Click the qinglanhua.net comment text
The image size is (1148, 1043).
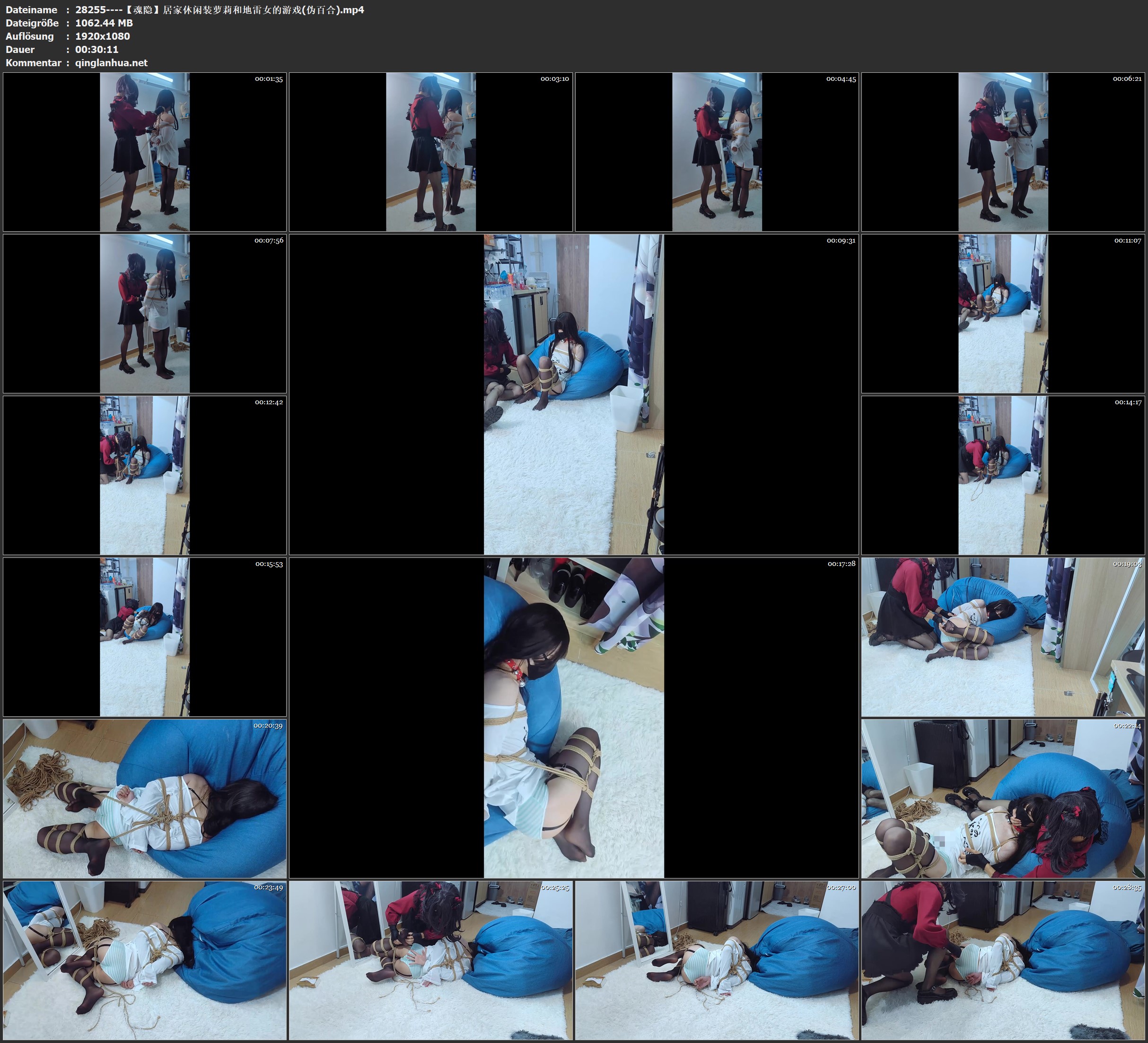pos(111,62)
